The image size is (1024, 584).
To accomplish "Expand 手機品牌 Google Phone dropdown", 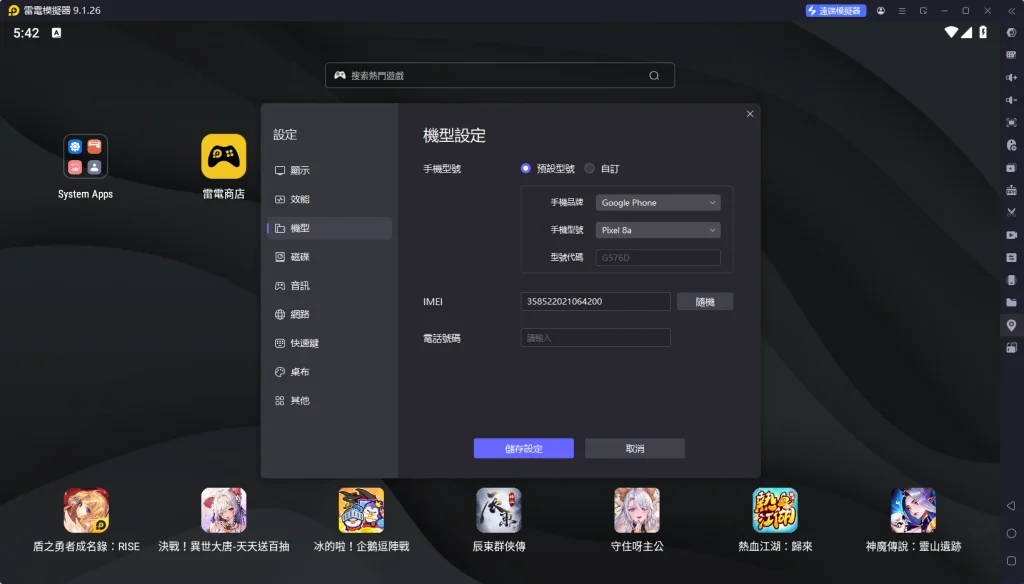I will click(658, 203).
